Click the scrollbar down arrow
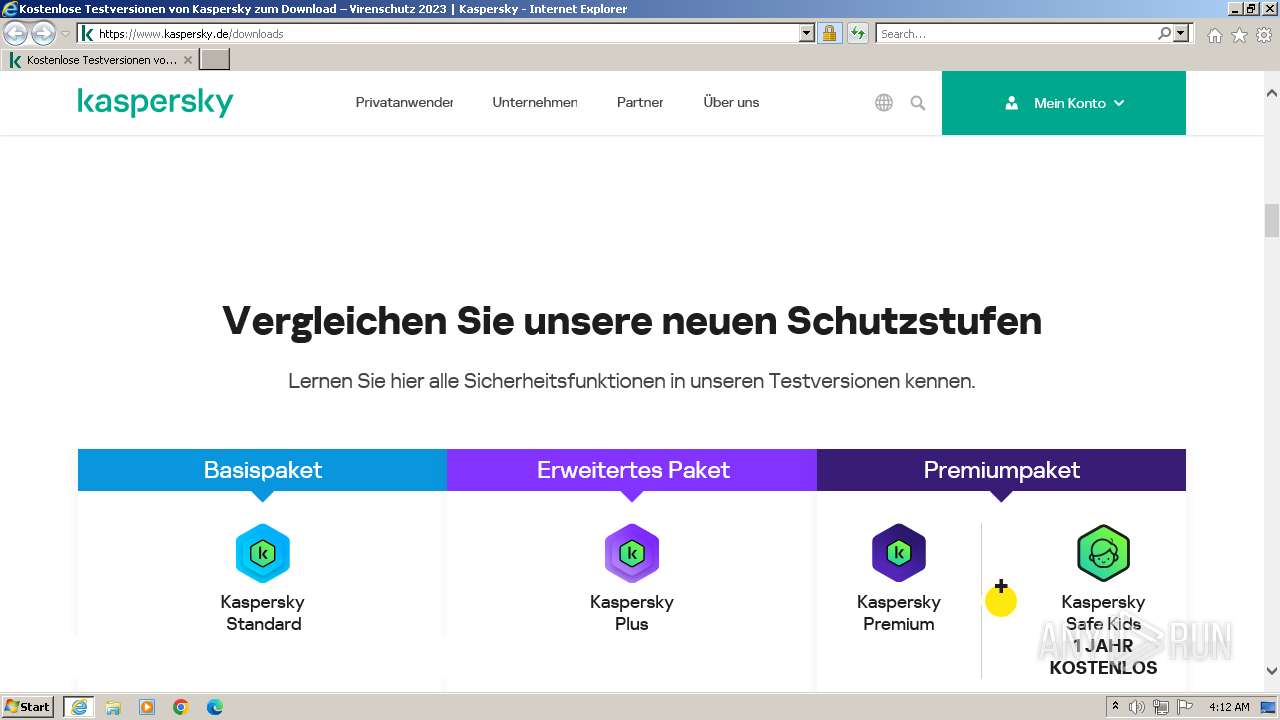This screenshot has height=720, width=1280. (1272, 671)
